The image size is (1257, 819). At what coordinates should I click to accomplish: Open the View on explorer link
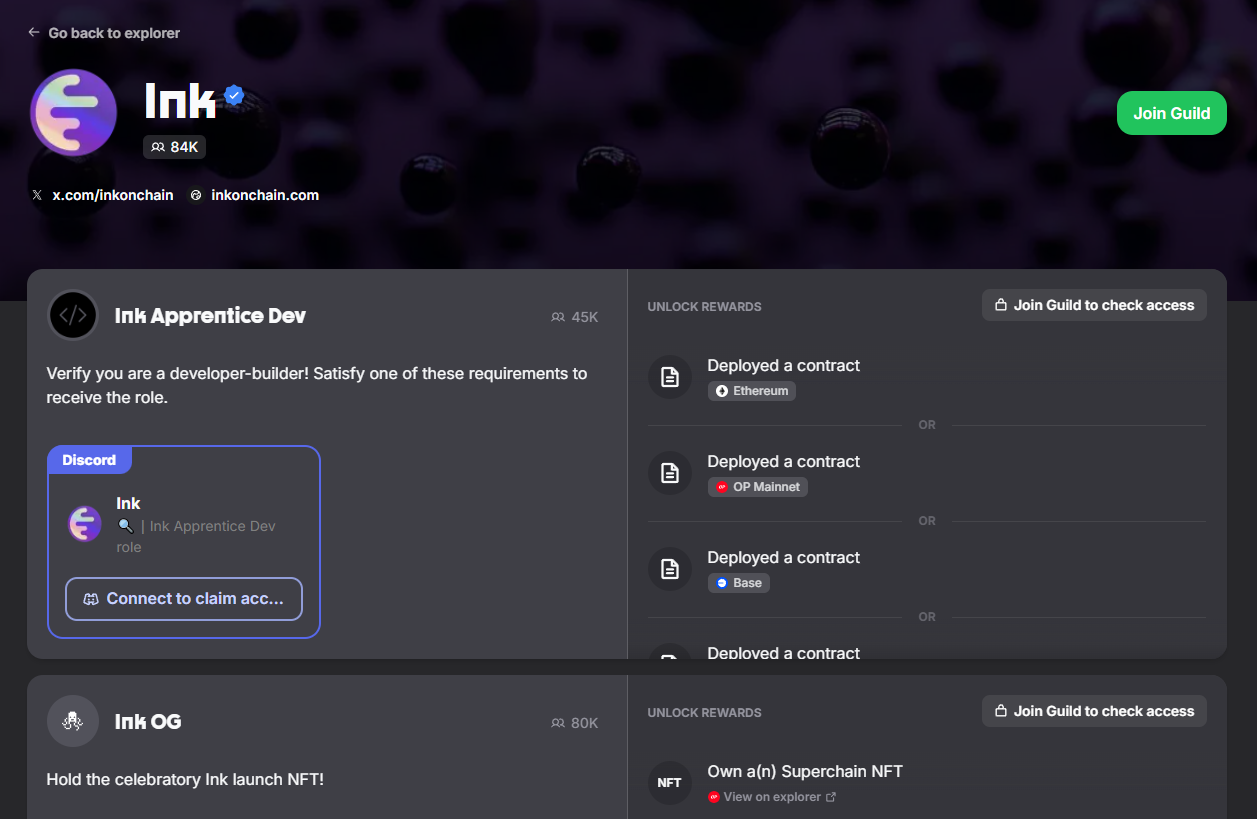click(x=772, y=797)
